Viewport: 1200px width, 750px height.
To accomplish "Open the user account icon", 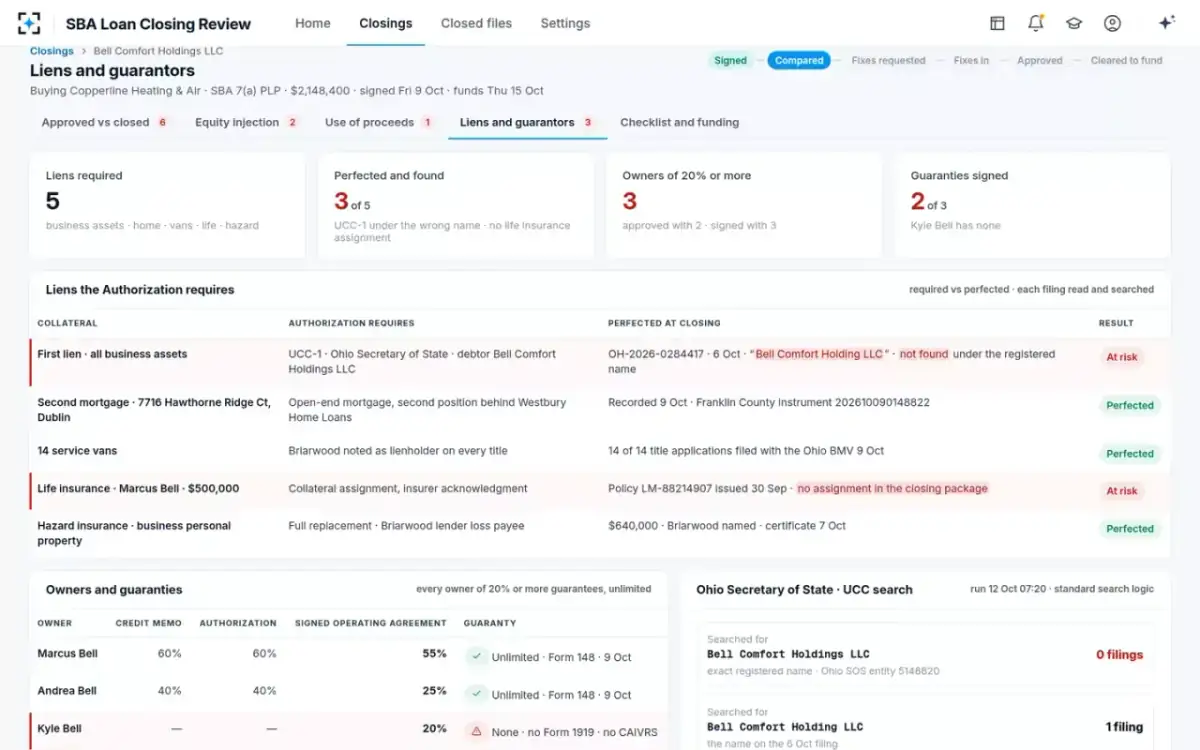I will click(x=1112, y=23).
